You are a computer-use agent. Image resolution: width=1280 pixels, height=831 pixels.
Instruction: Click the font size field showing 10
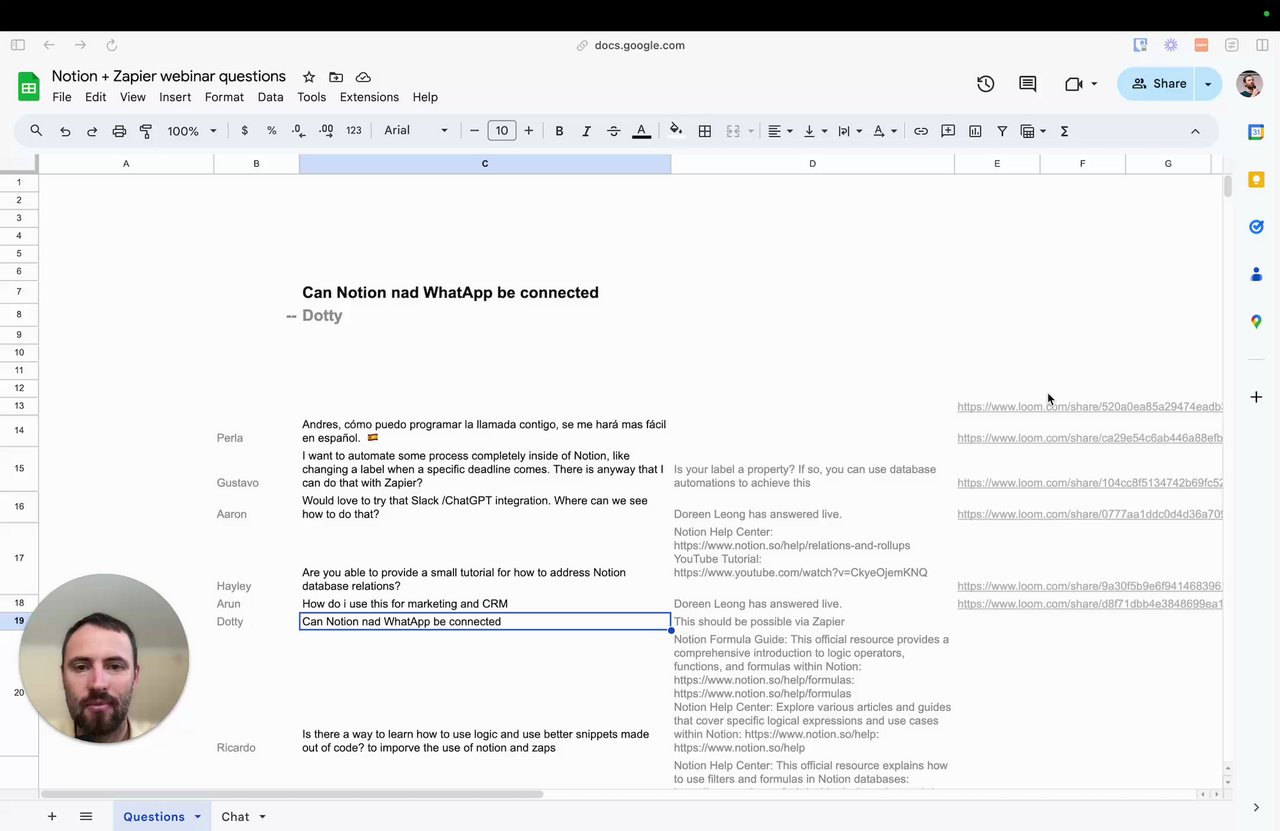pos(502,131)
